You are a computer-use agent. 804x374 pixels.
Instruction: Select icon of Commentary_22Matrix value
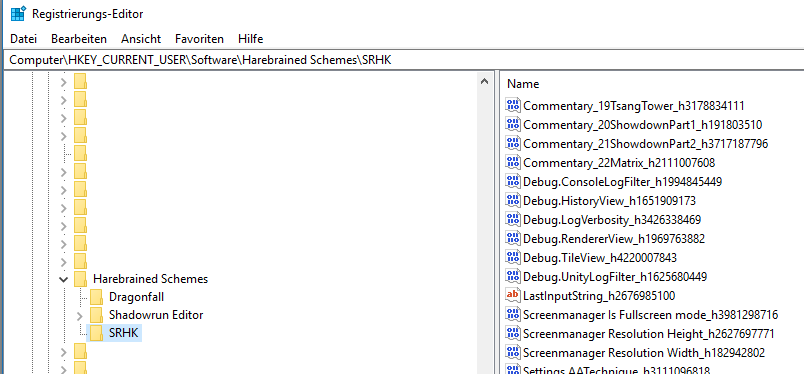click(513, 163)
